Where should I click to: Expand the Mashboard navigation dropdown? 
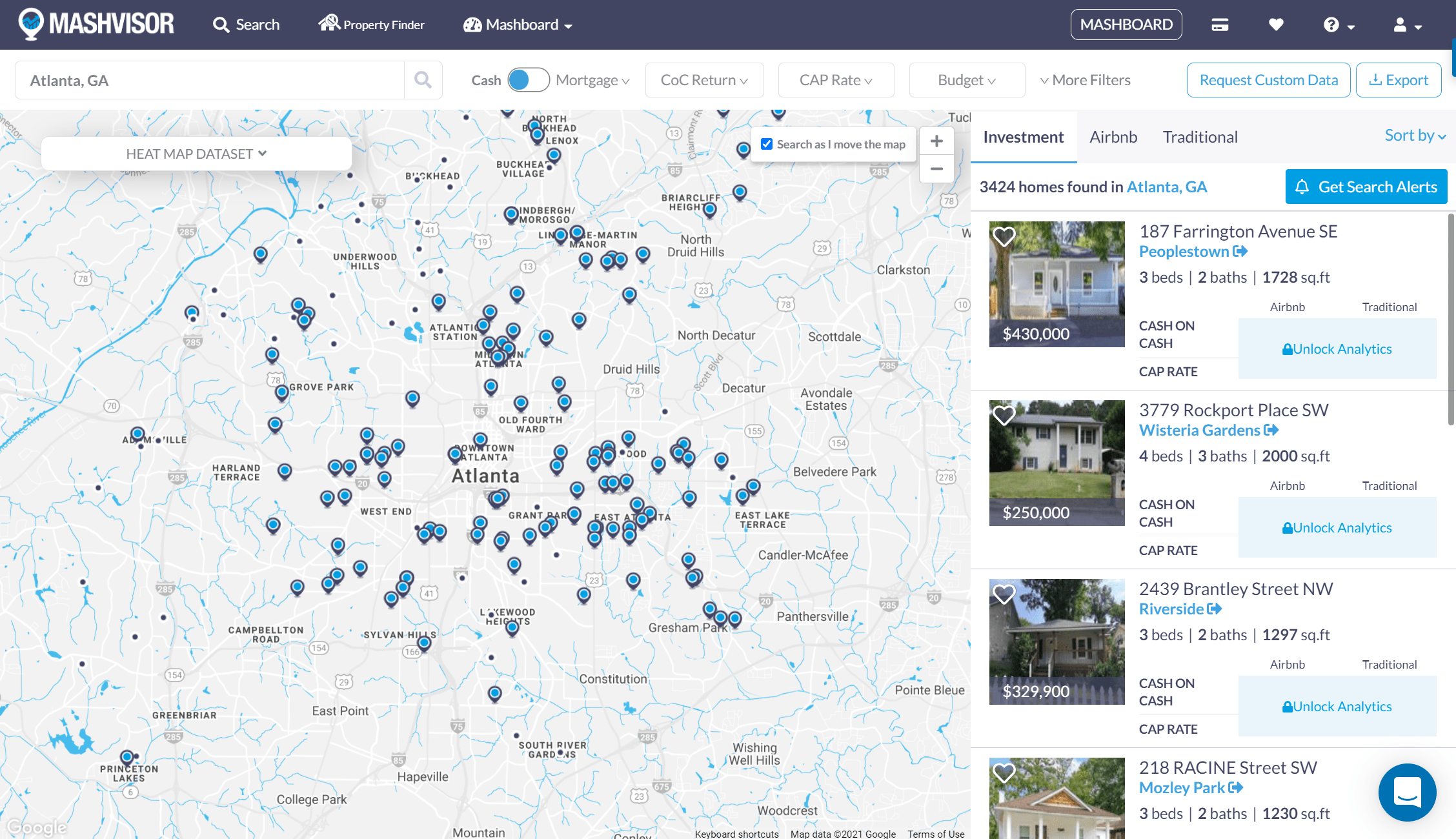pyautogui.click(x=518, y=25)
